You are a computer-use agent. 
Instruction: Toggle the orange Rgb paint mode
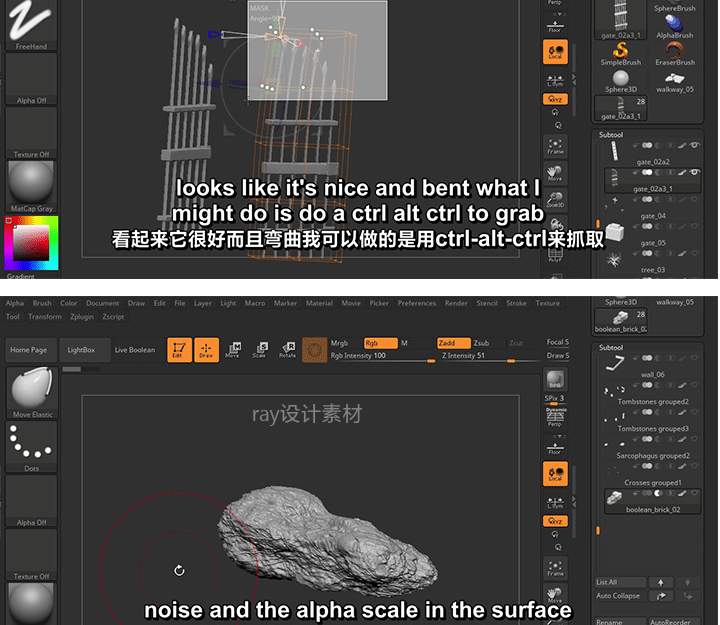pos(381,343)
